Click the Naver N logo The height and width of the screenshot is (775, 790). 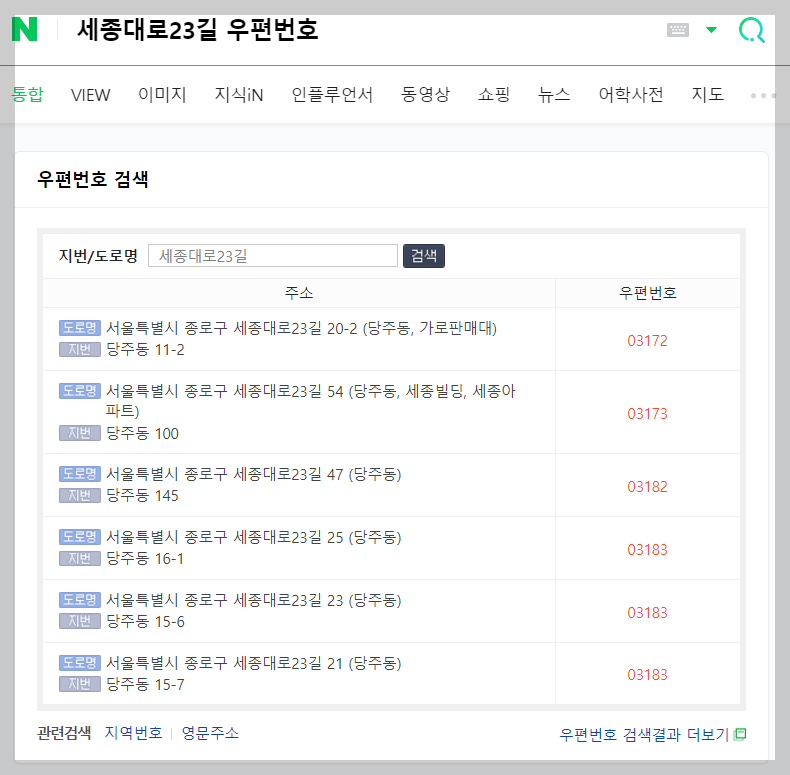click(x=25, y=29)
